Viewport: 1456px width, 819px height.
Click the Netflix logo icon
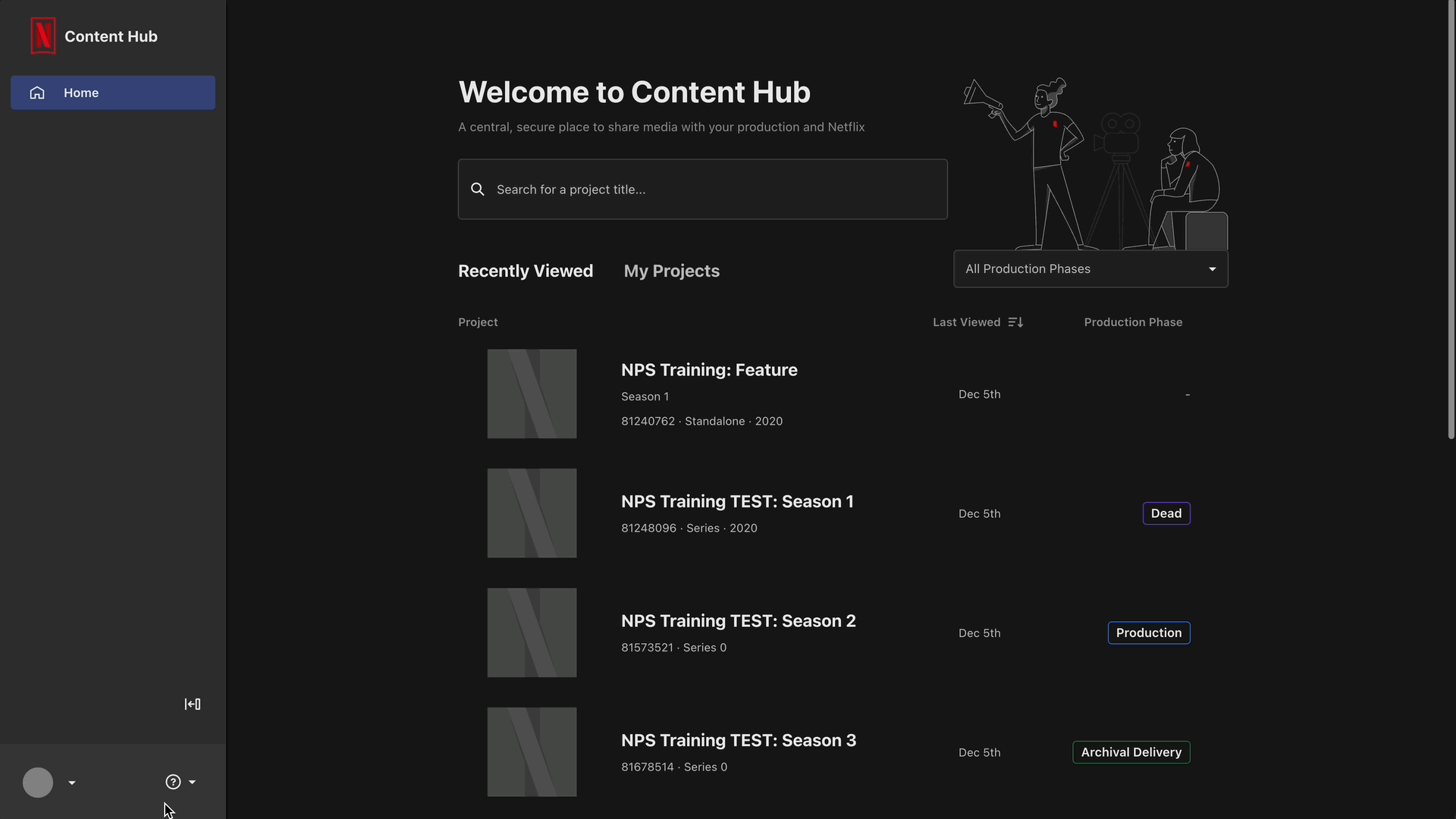(x=43, y=36)
